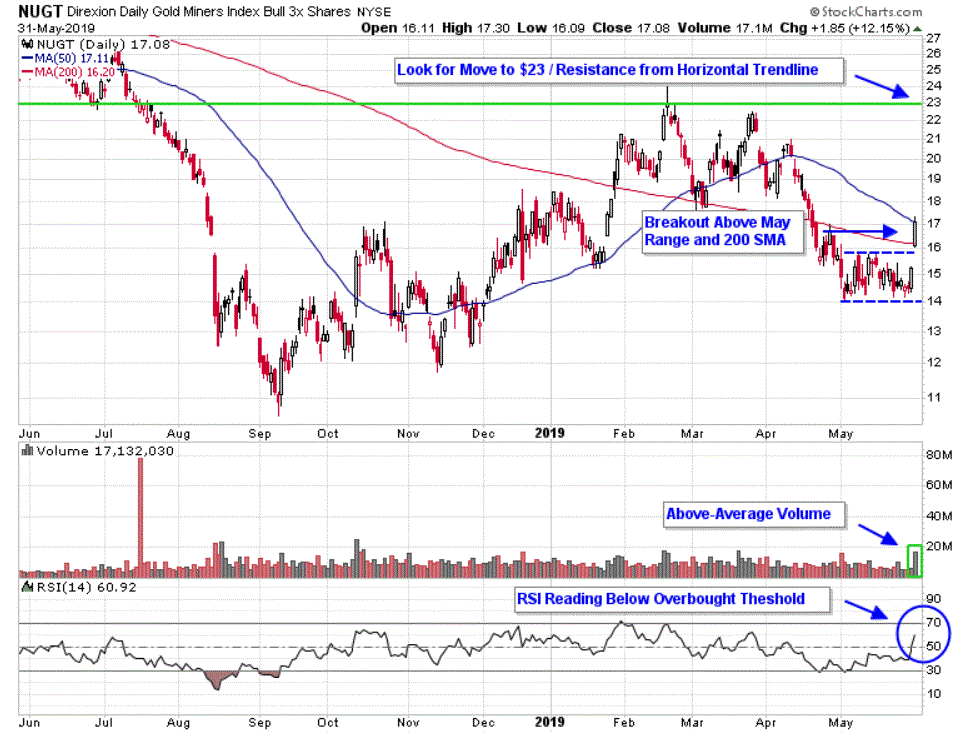Screen dimensions: 967x734
Task: Click the 80M volume axis label
Action: point(939,455)
